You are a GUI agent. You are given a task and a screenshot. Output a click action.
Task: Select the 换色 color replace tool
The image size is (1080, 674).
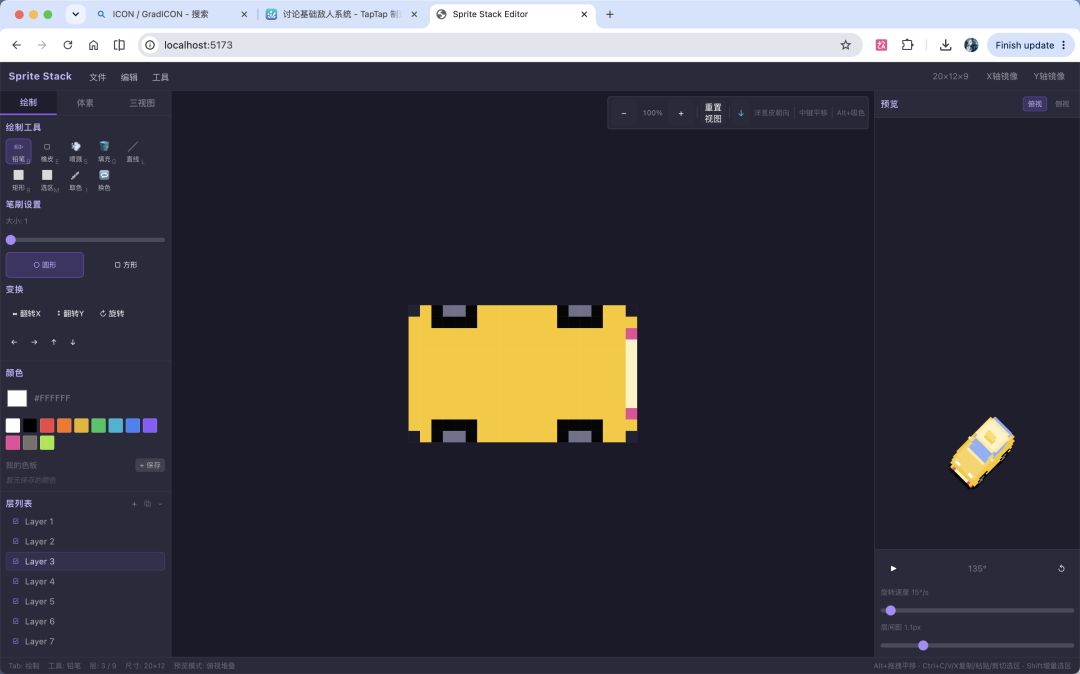coord(104,180)
